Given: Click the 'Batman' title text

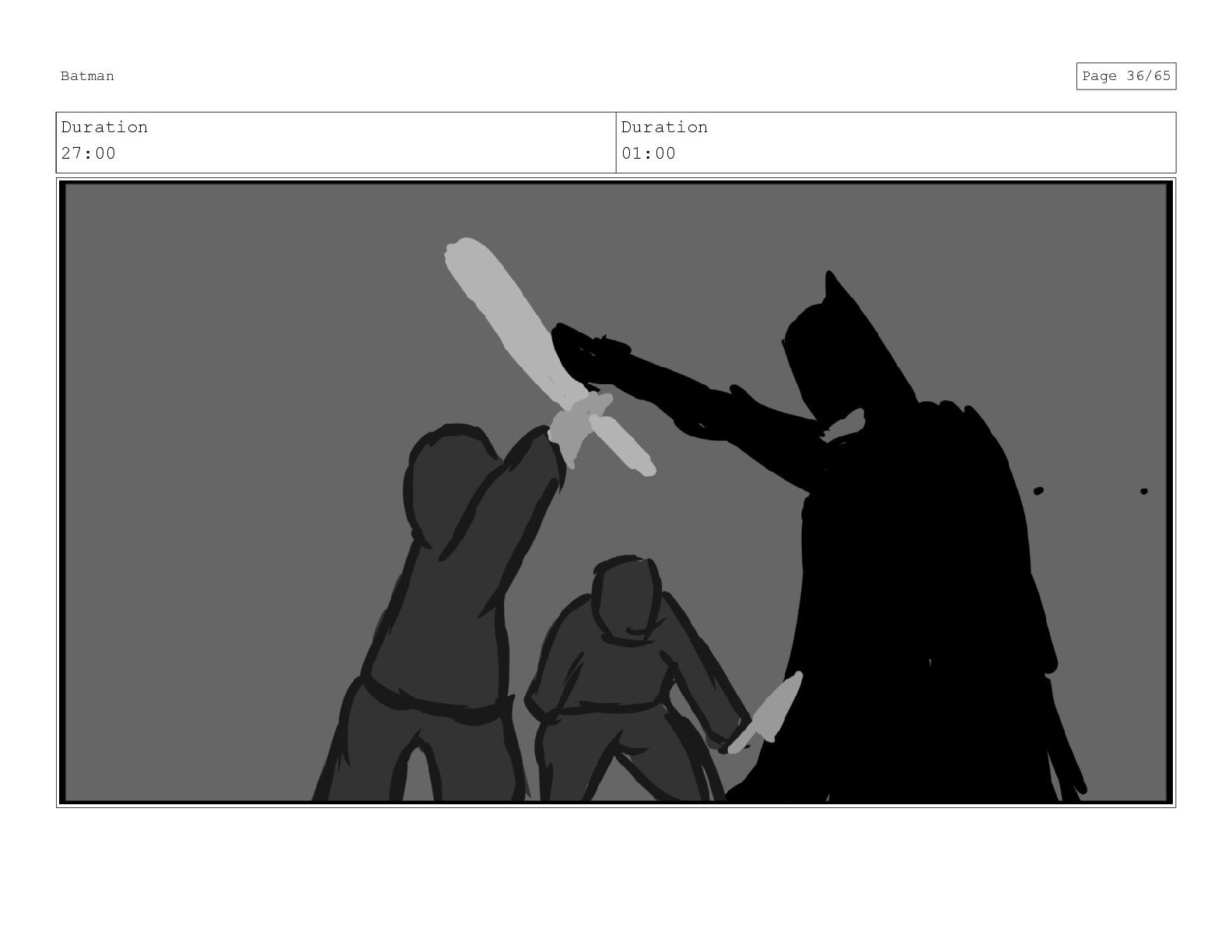Looking at the screenshot, I should [87, 76].
